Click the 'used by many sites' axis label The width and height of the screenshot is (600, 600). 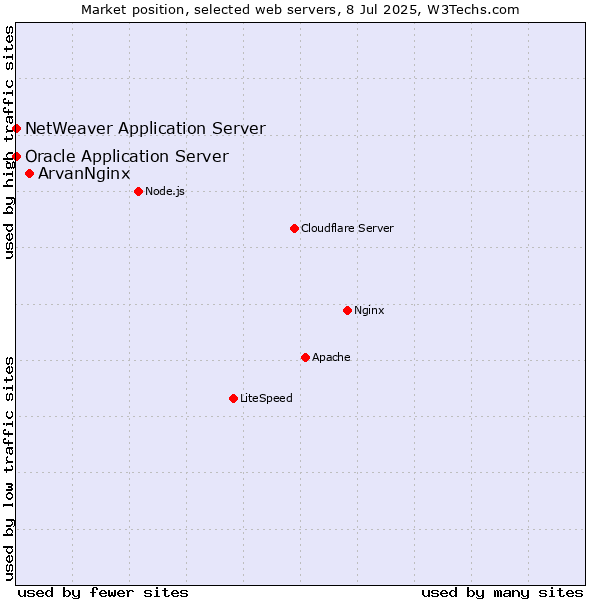502,593
